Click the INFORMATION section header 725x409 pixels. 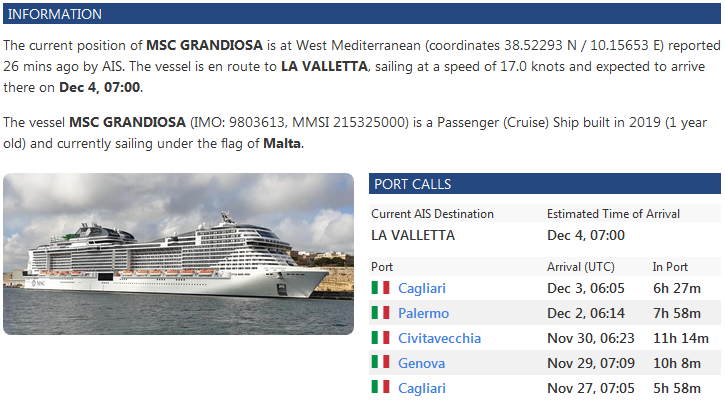[x=55, y=14]
